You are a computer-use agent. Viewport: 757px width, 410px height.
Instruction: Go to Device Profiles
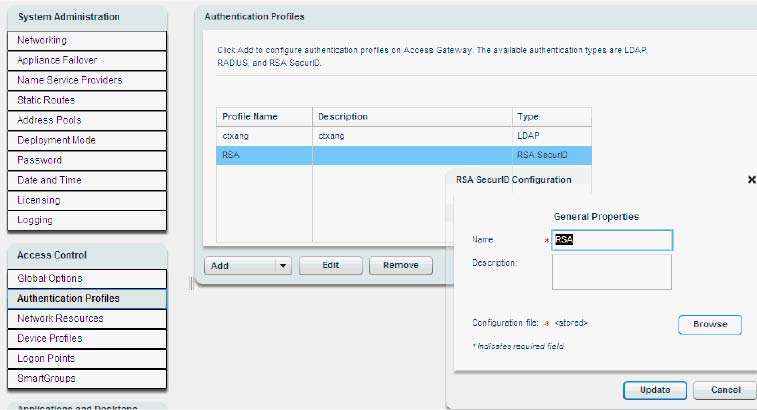click(87, 339)
